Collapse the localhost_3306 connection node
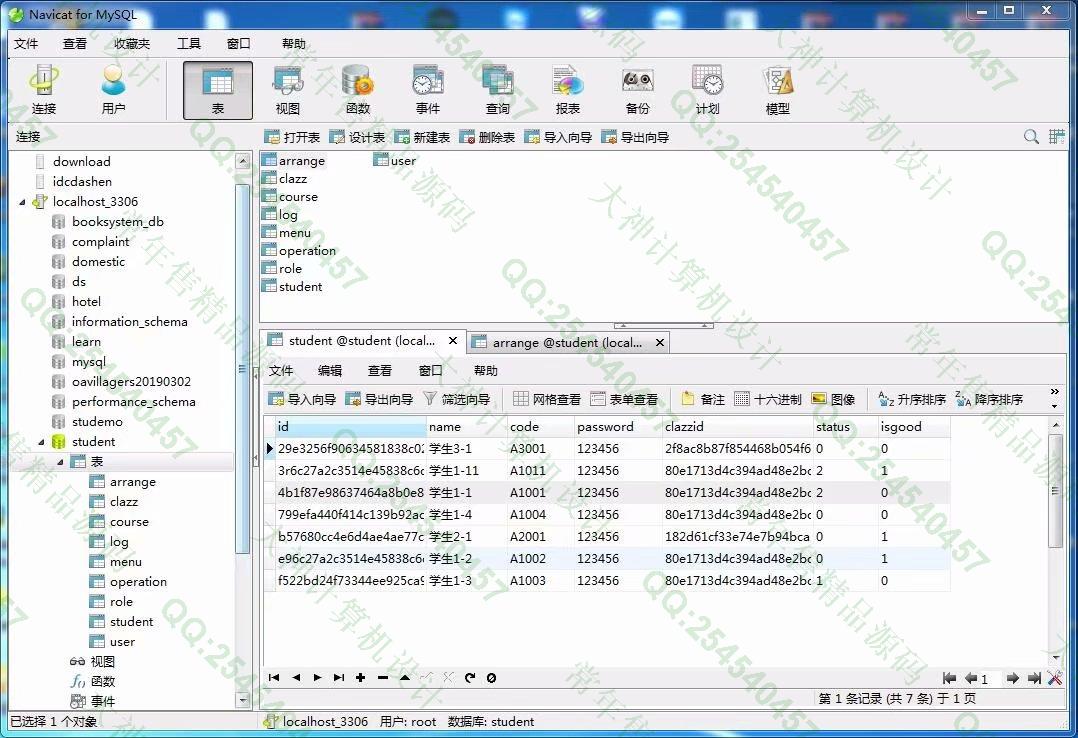 click(22, 202)
